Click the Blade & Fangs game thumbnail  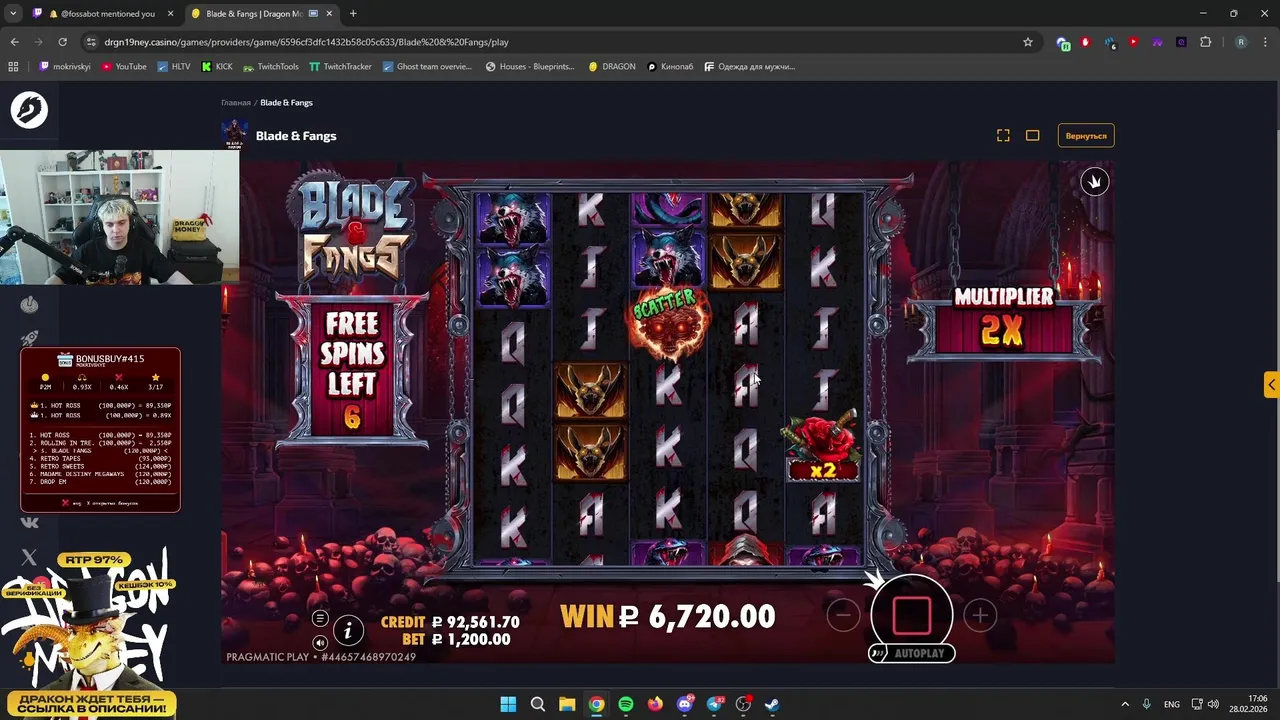pos(234,135)
